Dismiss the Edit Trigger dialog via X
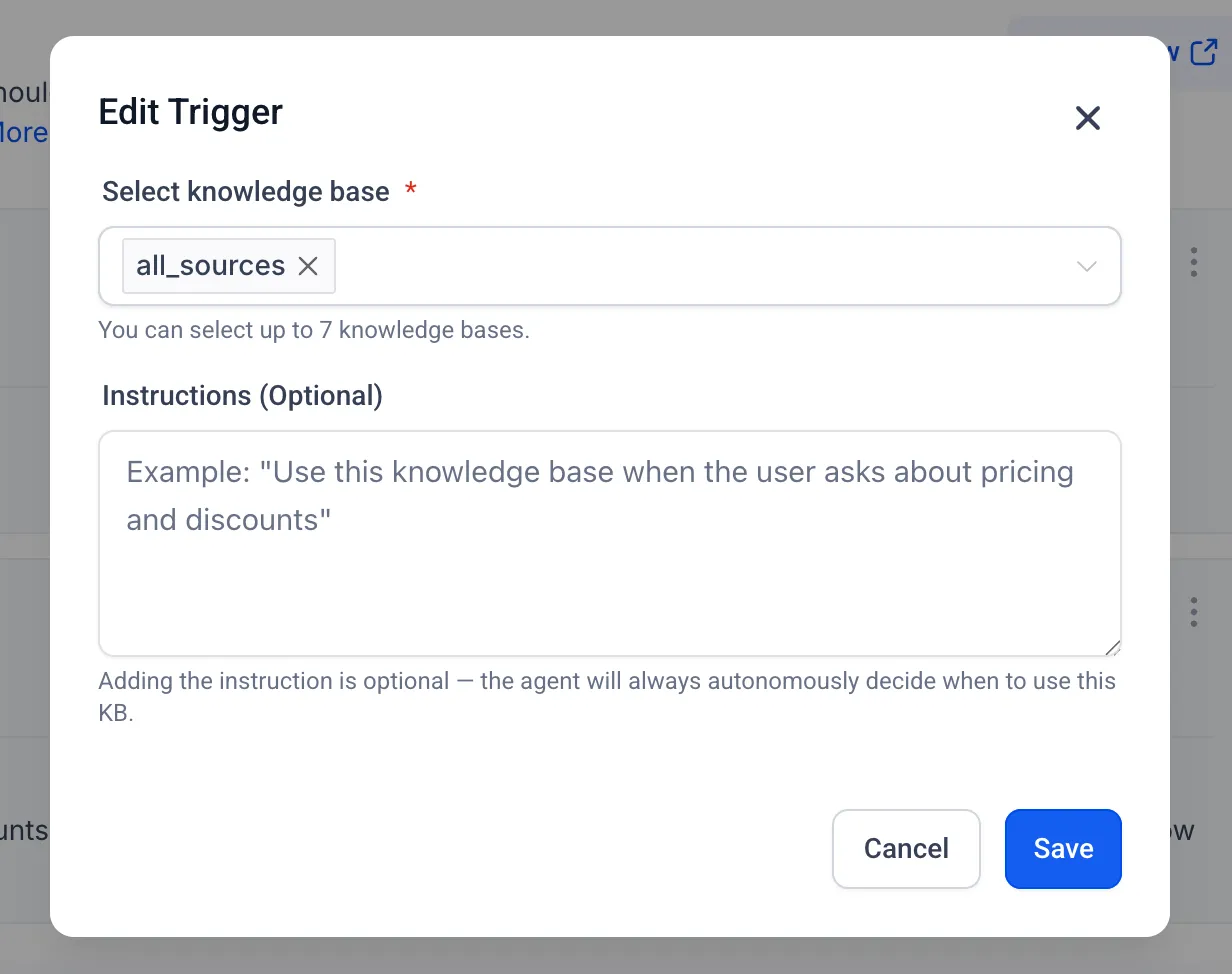The height and width of the screenshot is (974, 1232). pyautogui.click(x=1087, y=118)
